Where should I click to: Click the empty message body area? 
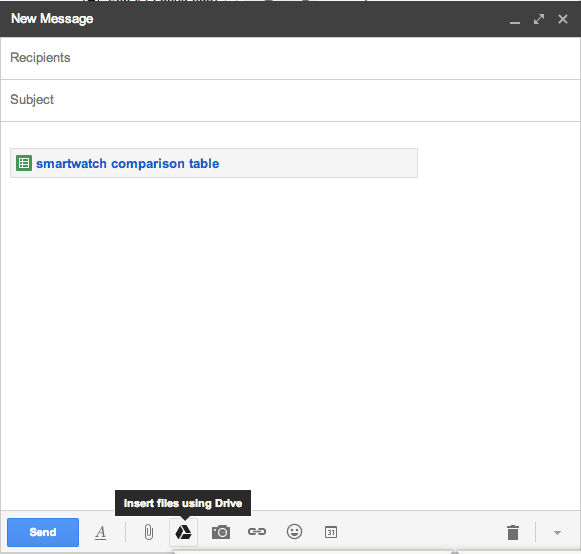290,334
